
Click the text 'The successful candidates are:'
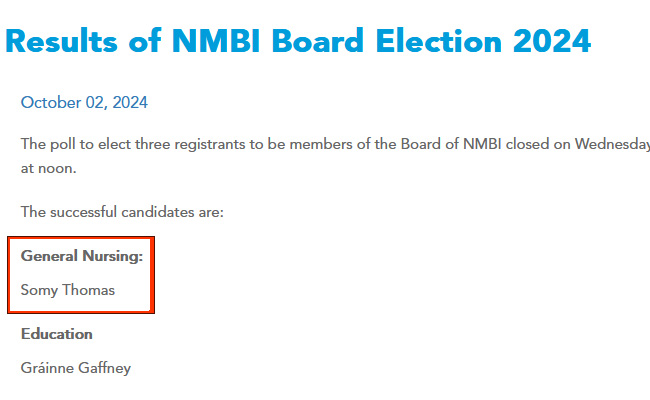click(x=122, y=212)
